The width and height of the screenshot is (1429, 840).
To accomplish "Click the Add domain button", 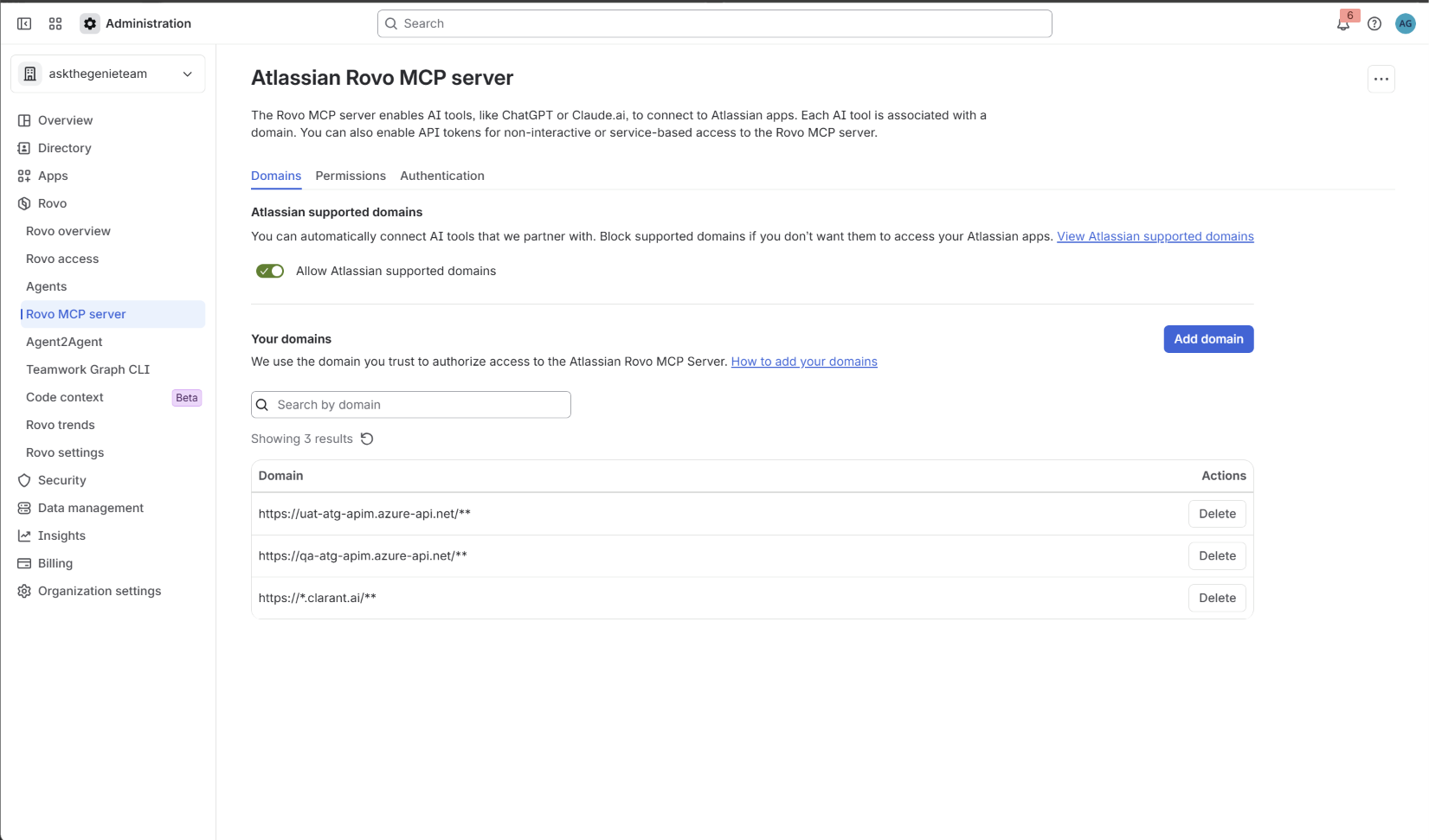I will (x=1208, y=339).
